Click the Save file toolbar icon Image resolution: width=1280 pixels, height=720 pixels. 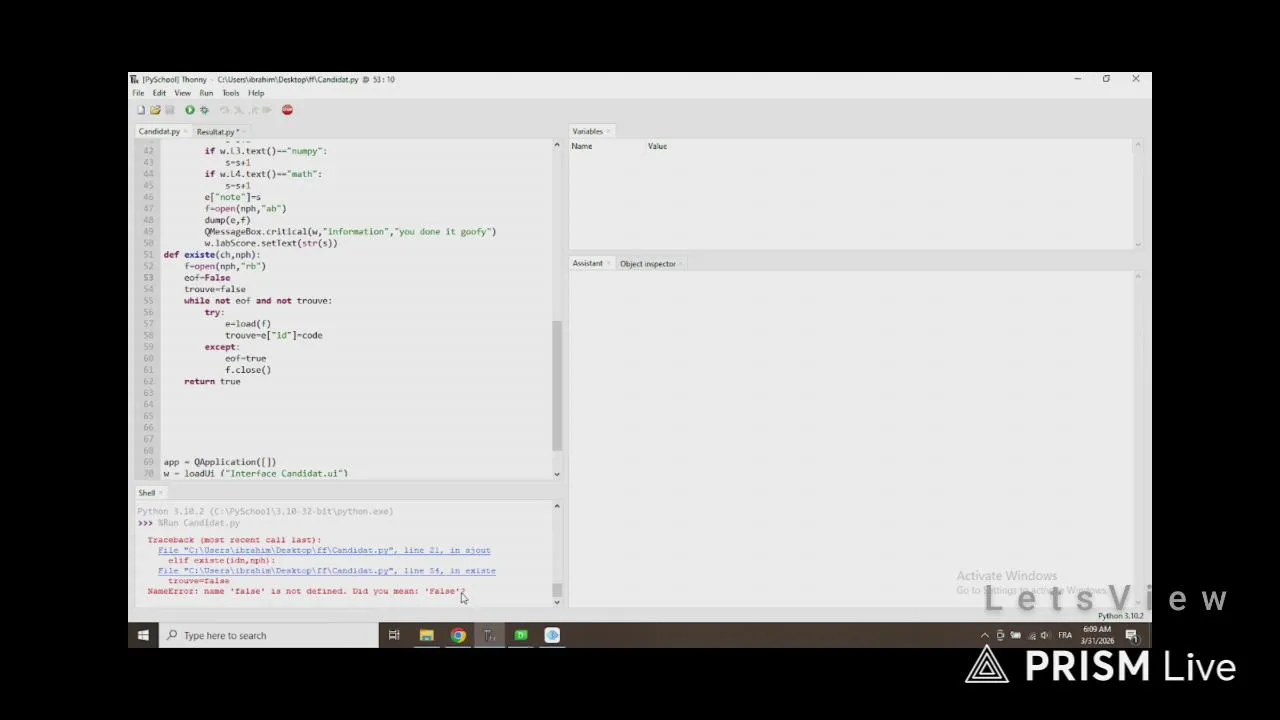click(169, 110)
